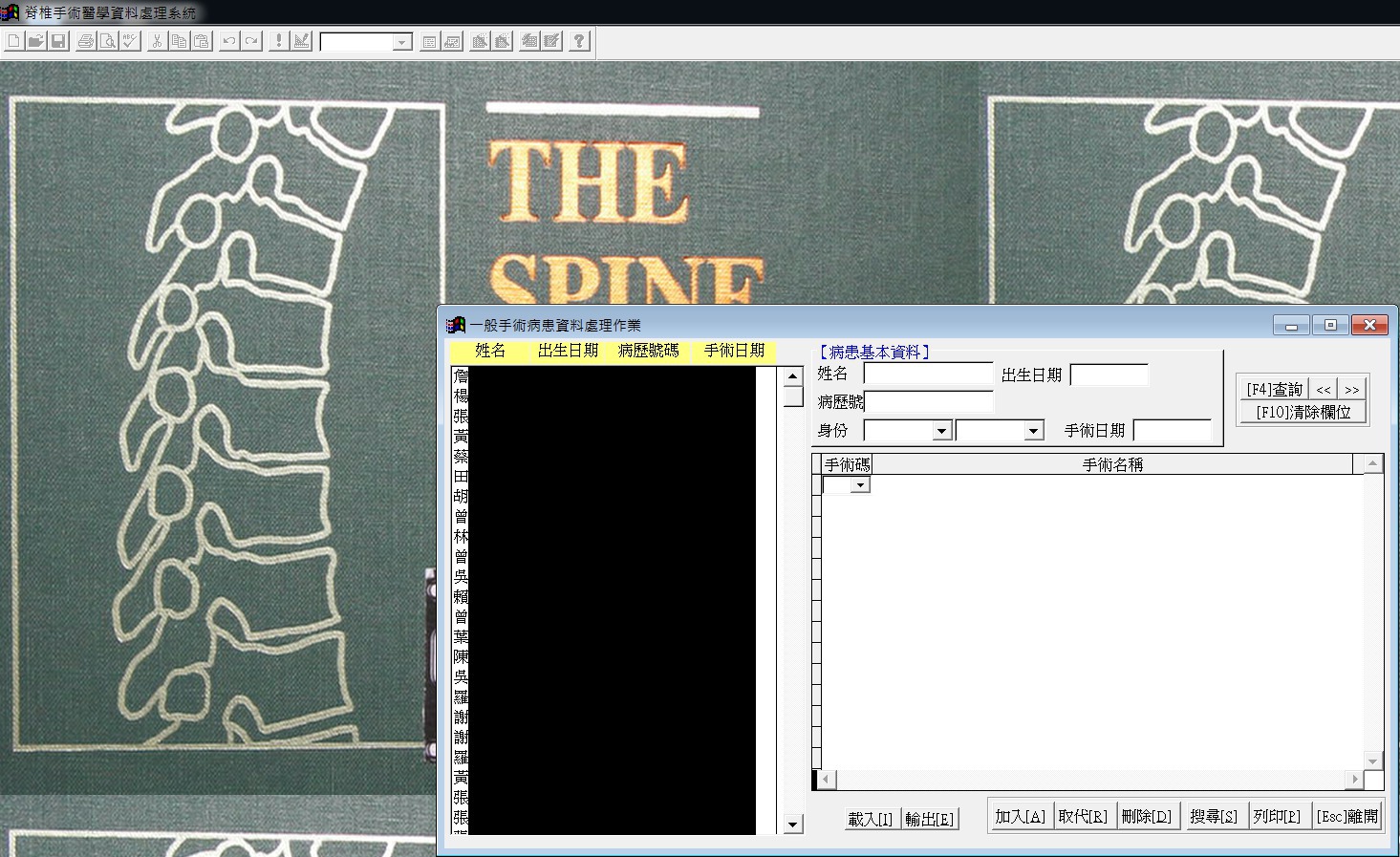
Task: Click the yellow 手術日期 list column header
Action: click(x=735, y=352)
